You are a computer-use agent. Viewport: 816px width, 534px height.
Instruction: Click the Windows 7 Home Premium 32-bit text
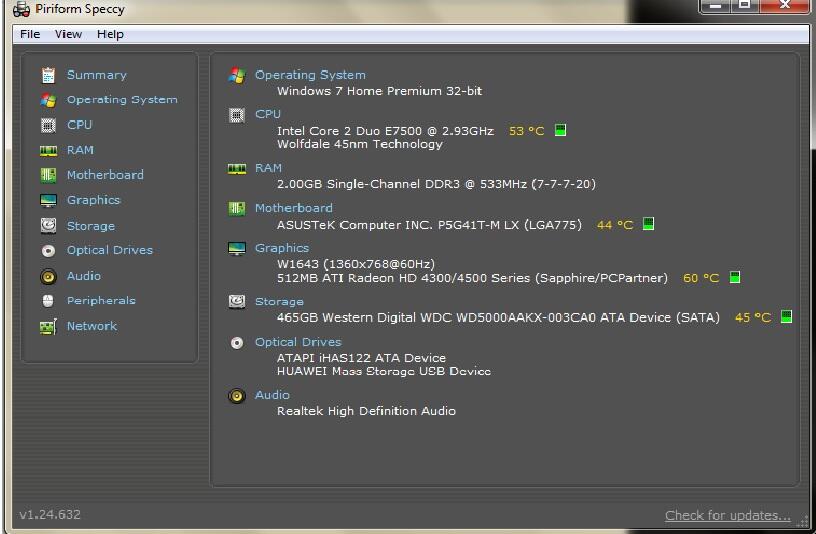[379, 91]
